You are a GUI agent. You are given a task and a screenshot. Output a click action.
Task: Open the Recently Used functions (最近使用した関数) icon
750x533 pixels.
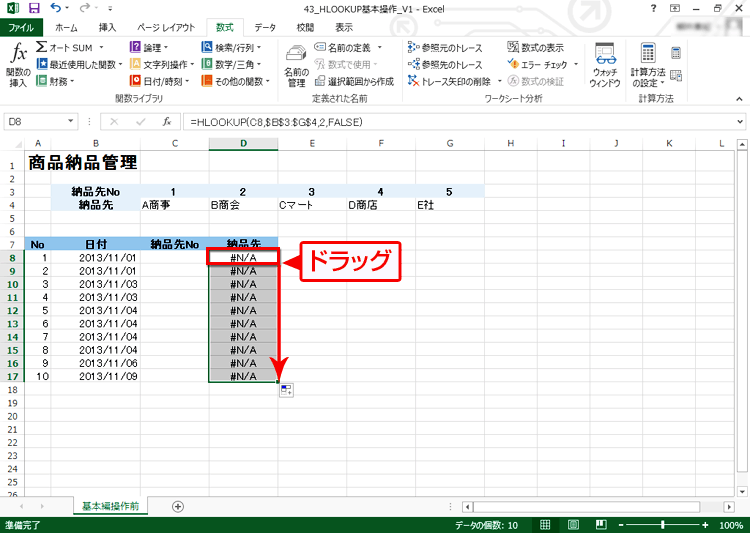point(42,64)
